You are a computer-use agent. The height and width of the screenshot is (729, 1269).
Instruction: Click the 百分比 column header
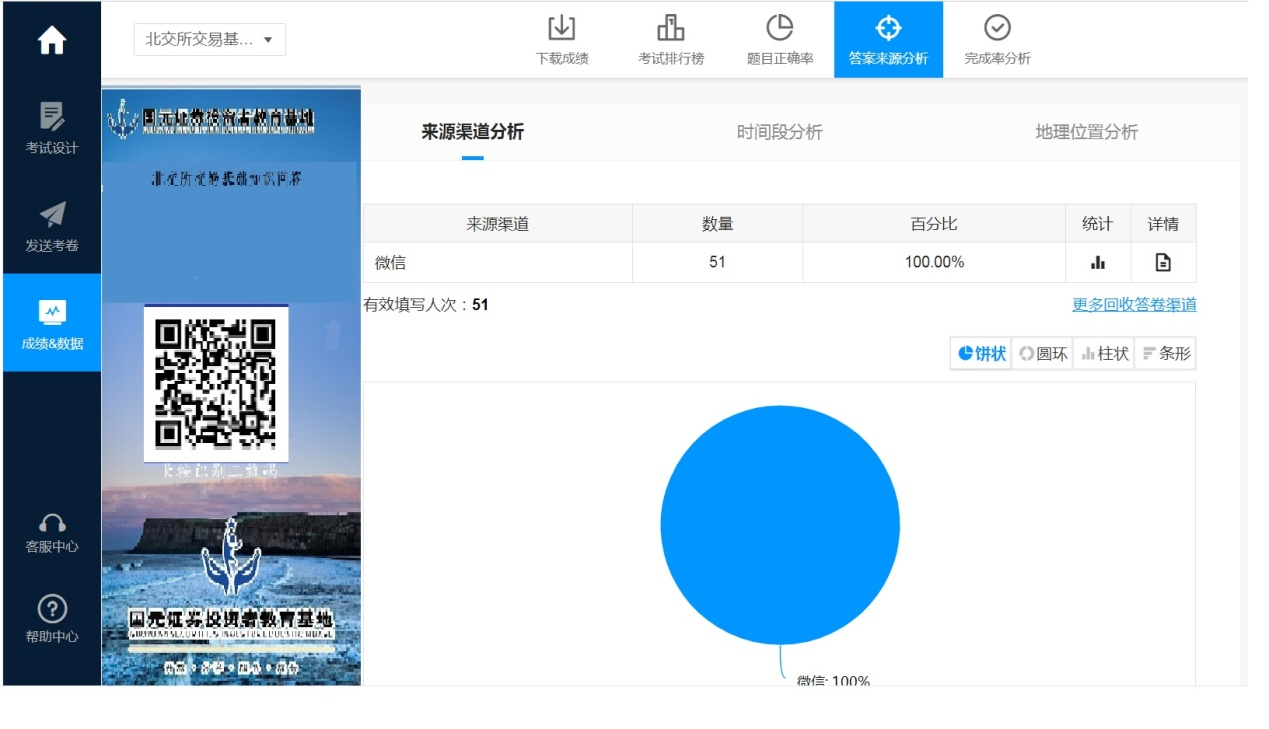pos(934,224)
